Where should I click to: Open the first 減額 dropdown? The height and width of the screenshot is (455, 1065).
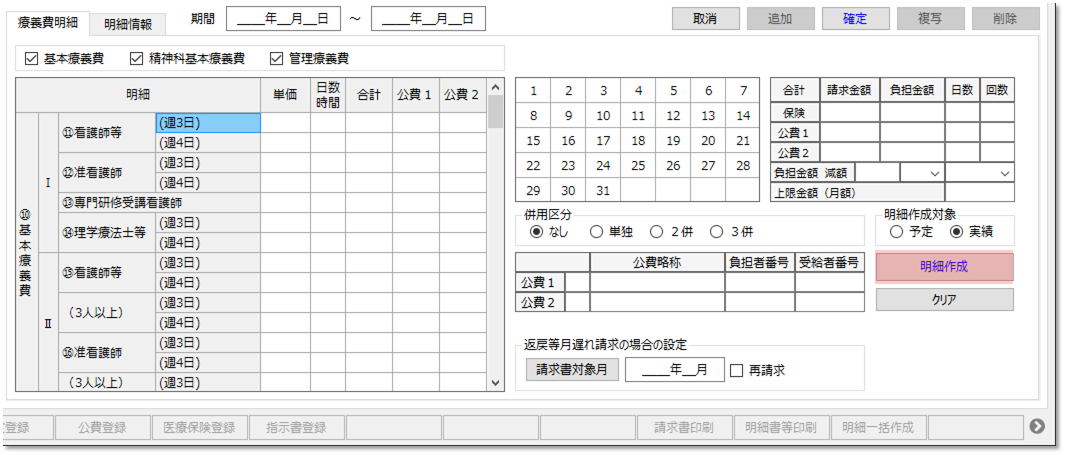click(922, 172)
